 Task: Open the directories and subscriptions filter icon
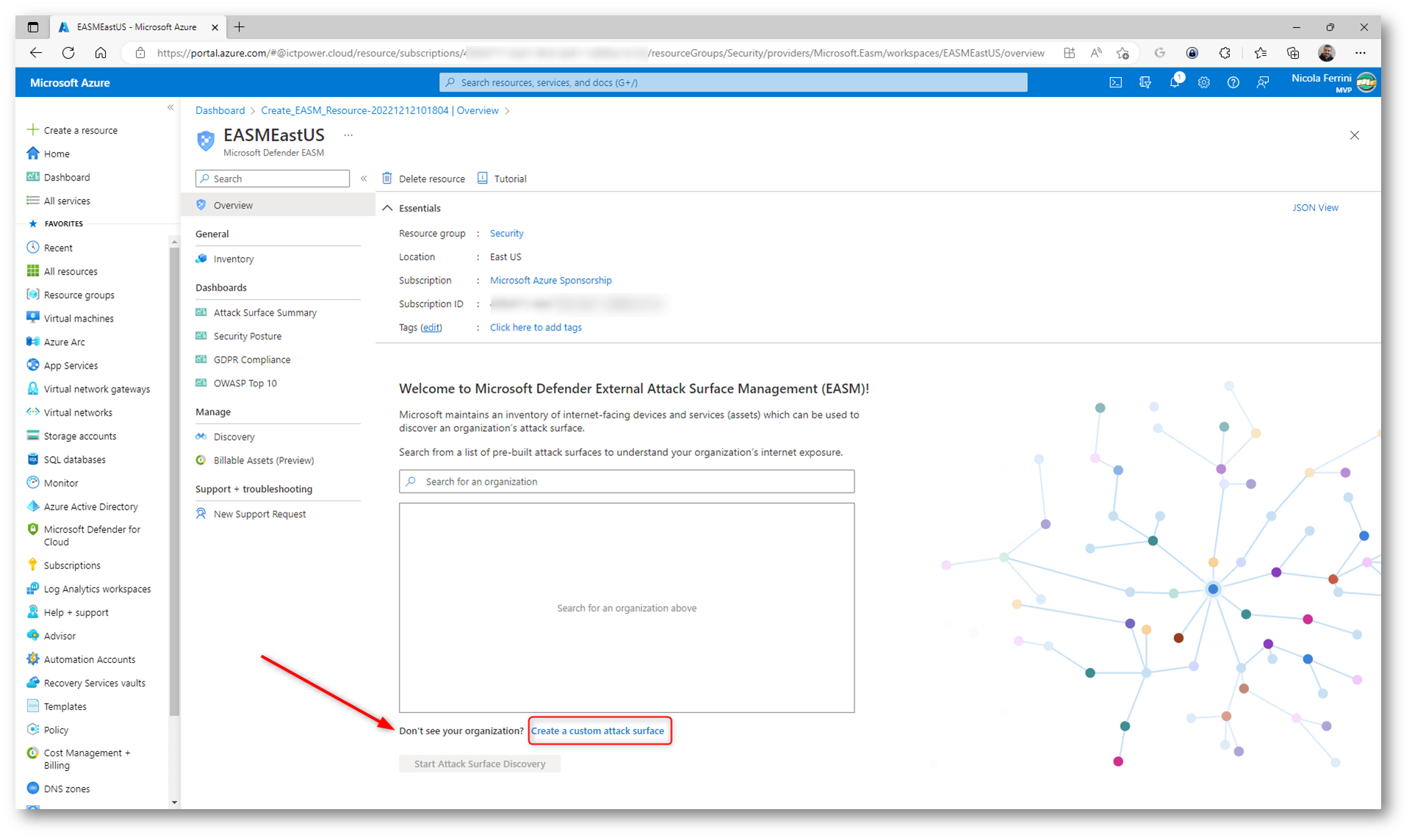pyautogui.click(x=1145, y=83)
